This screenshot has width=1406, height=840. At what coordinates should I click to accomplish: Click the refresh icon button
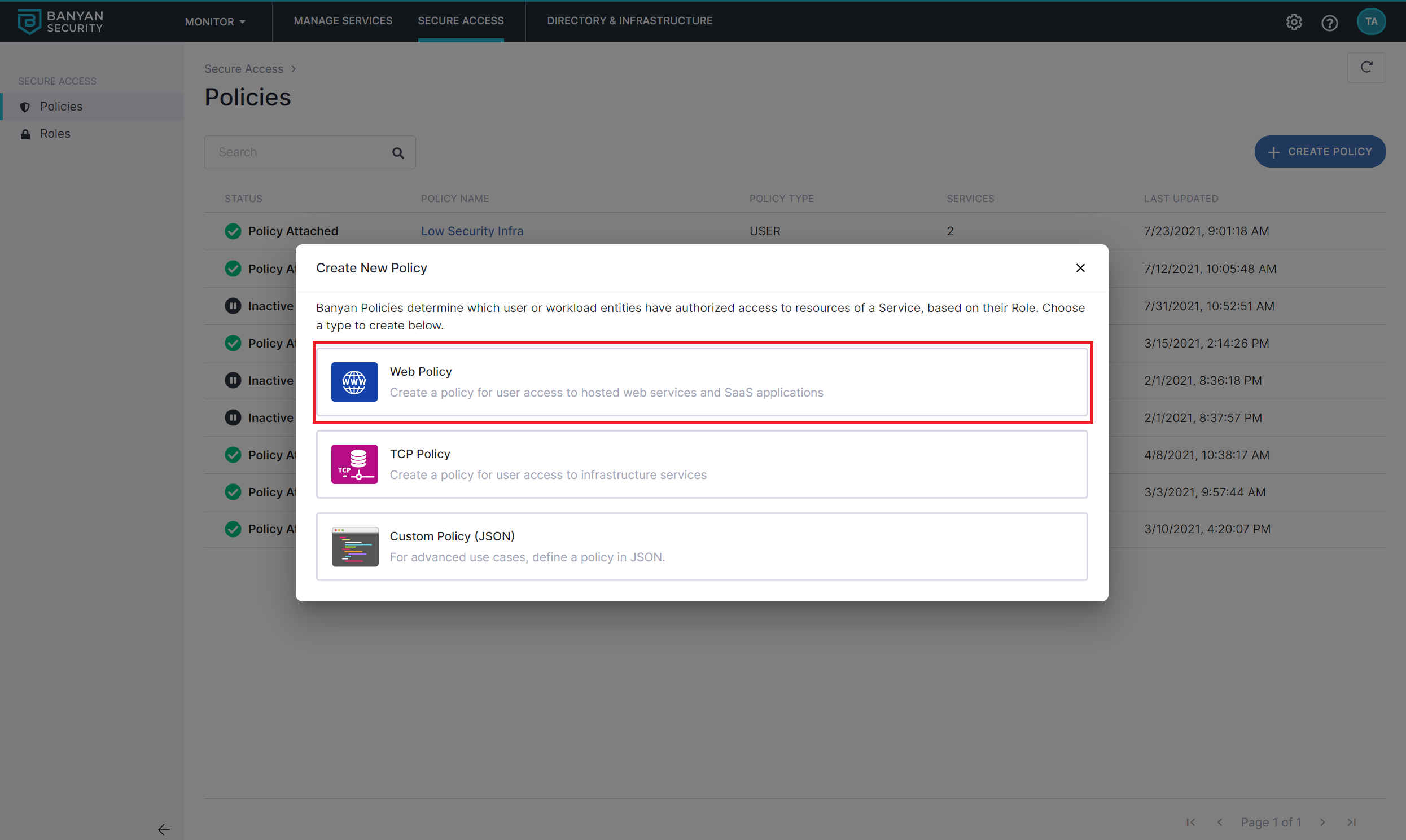[1366, 67]
